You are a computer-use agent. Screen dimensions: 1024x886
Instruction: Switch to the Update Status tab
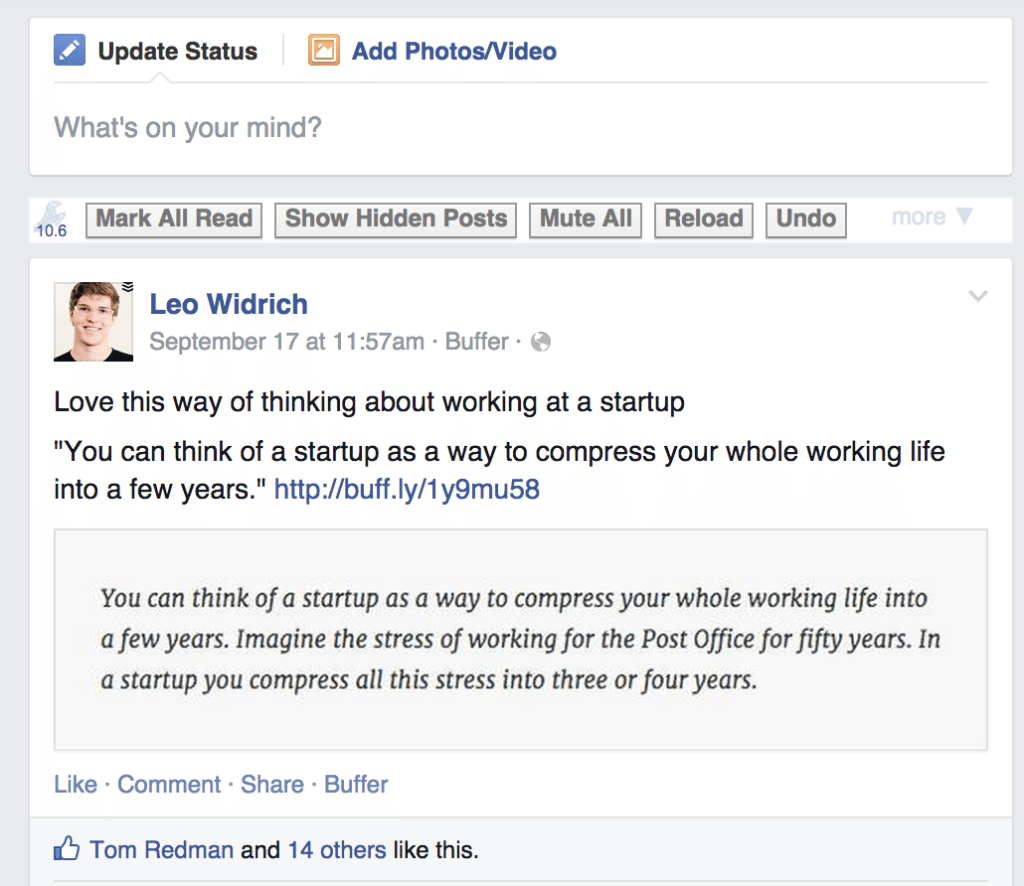(x=176, y=49)
